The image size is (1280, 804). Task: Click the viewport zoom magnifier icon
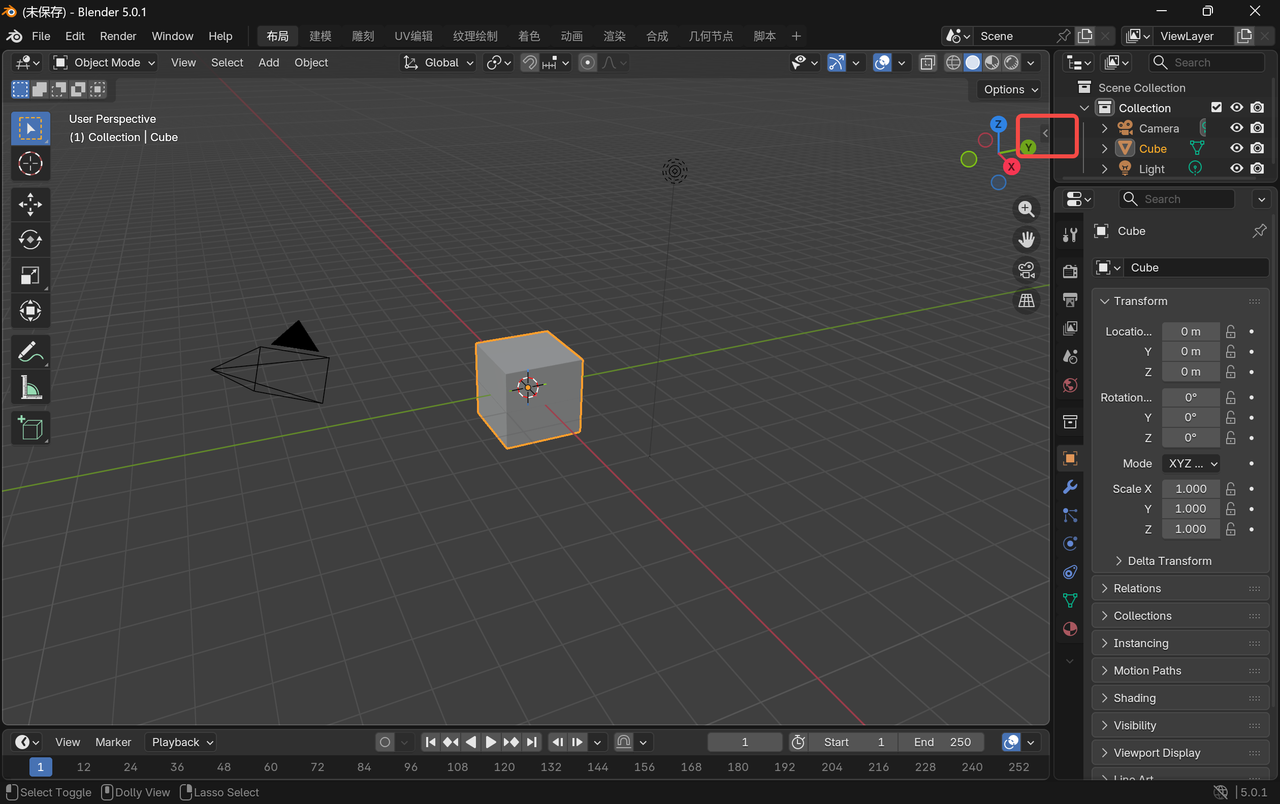1026,208
